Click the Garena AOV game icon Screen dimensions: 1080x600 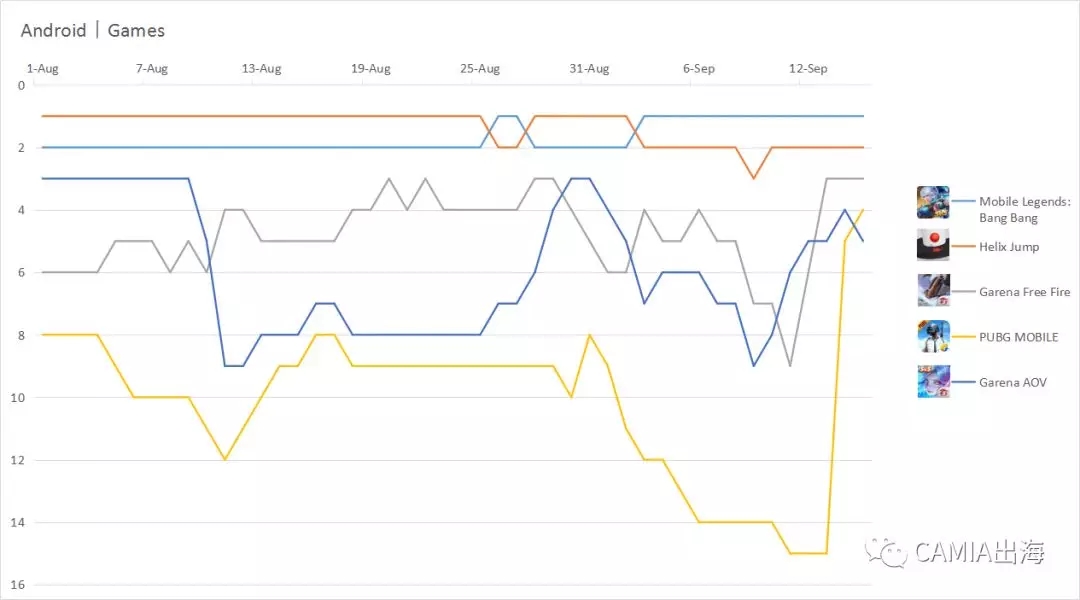pos(933,382)
